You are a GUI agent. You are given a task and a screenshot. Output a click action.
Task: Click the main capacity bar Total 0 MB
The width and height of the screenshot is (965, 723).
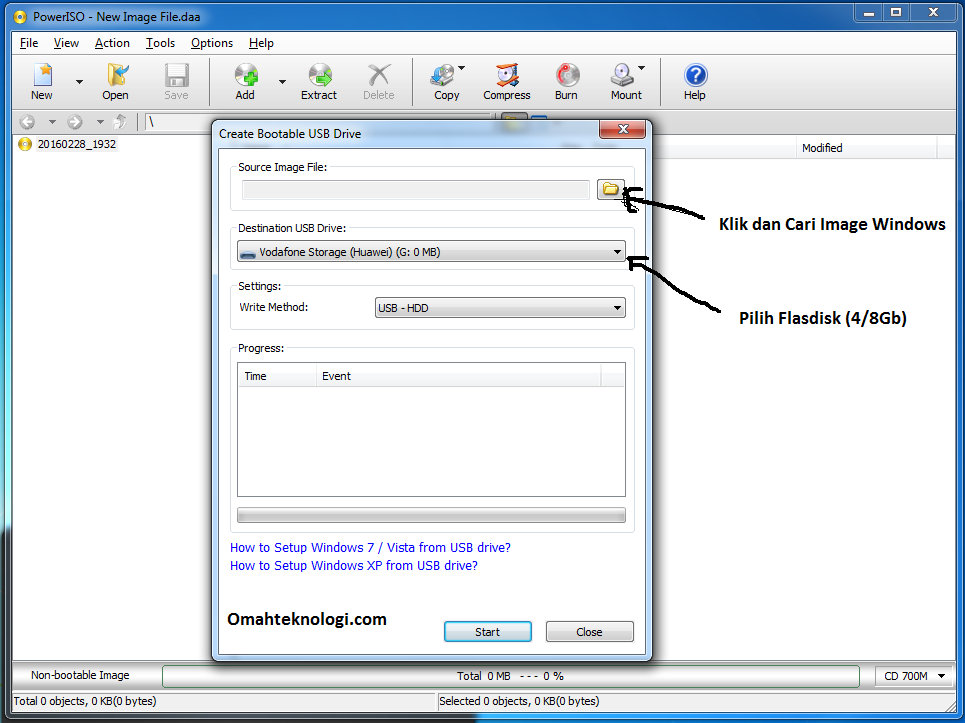click(511, 676)
